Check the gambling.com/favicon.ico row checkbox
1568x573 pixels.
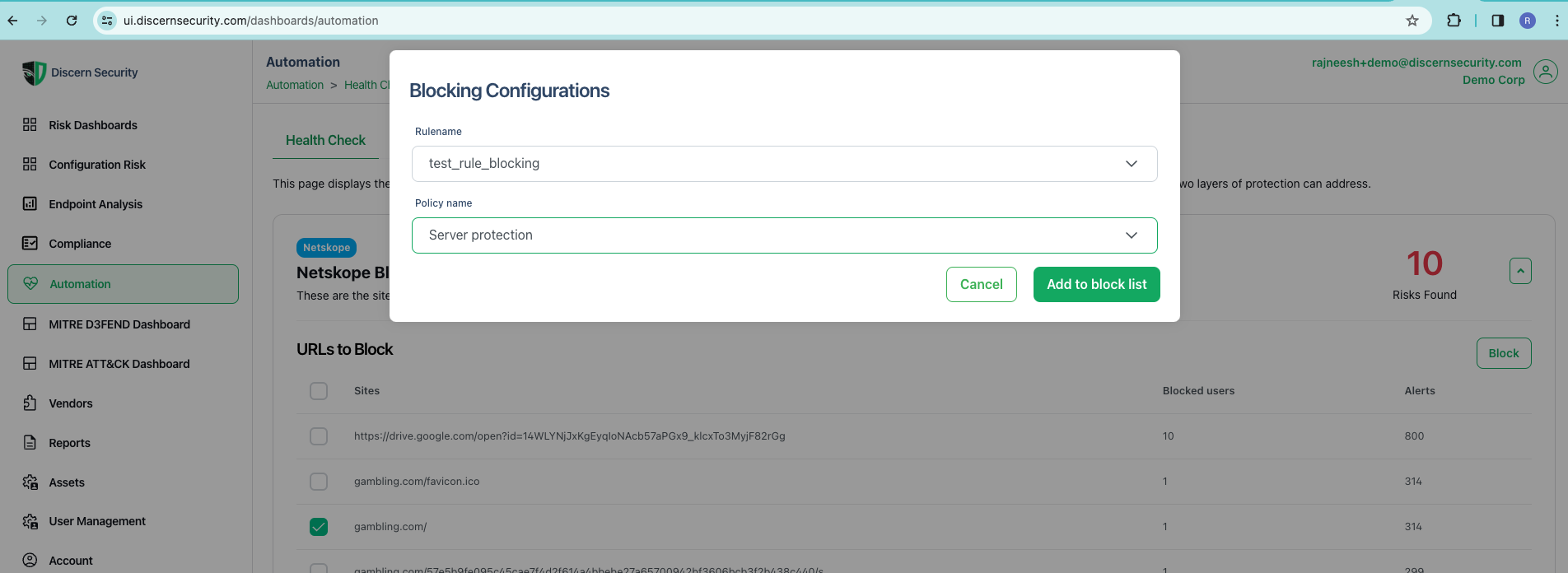[319, 482]
